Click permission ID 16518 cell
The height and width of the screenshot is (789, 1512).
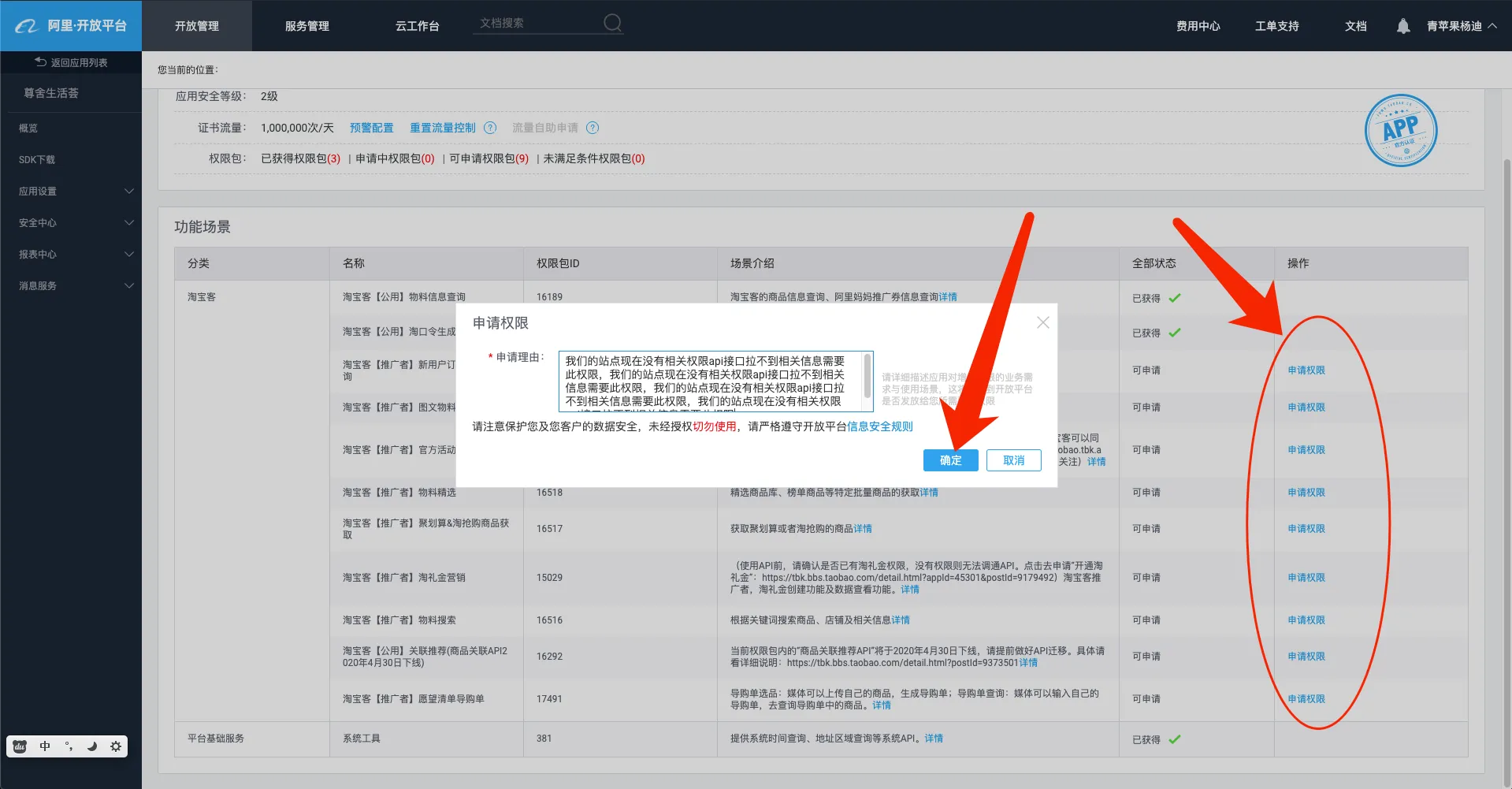[550, 493]
